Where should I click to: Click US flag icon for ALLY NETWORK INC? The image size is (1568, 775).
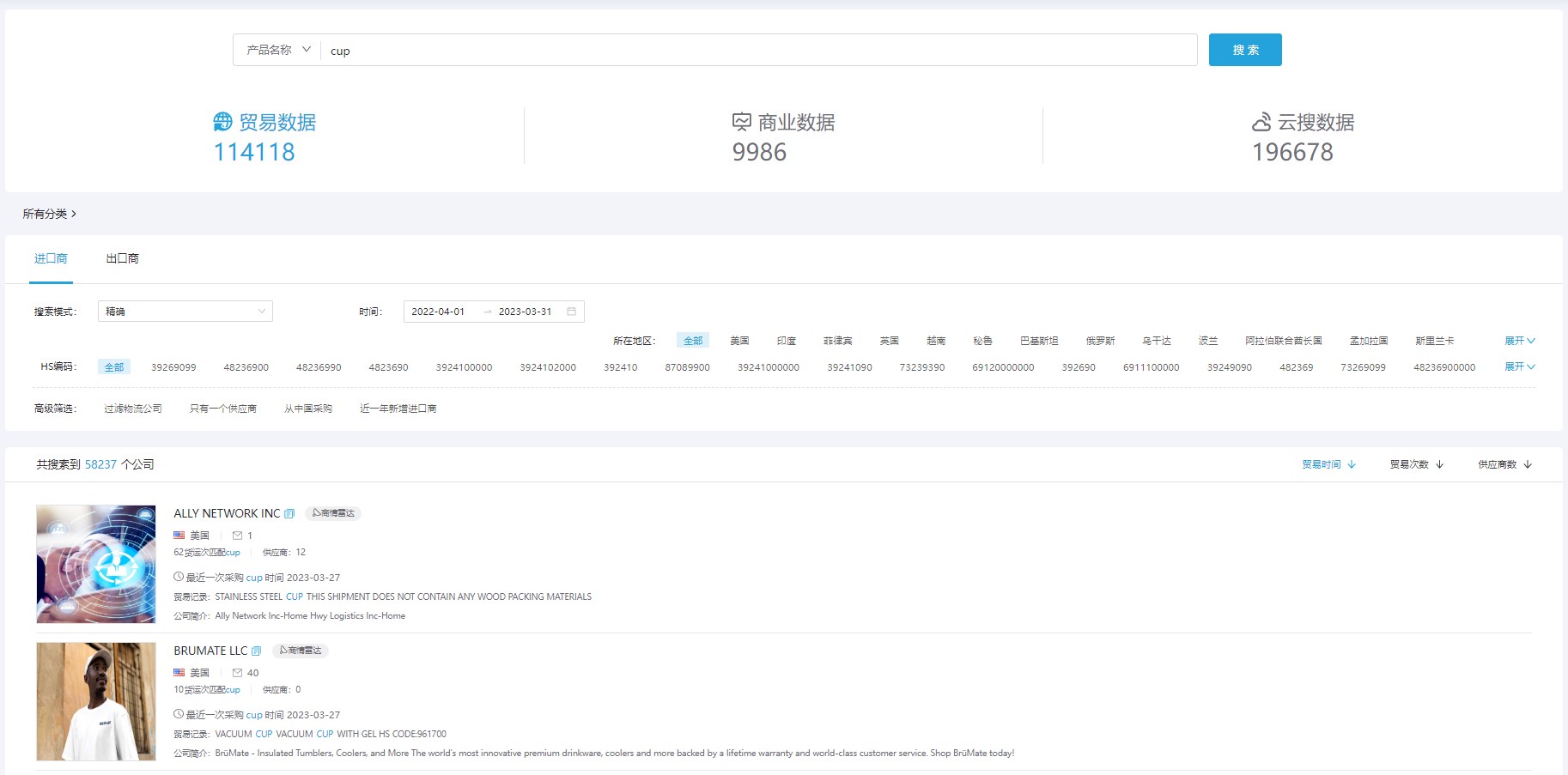179,536
